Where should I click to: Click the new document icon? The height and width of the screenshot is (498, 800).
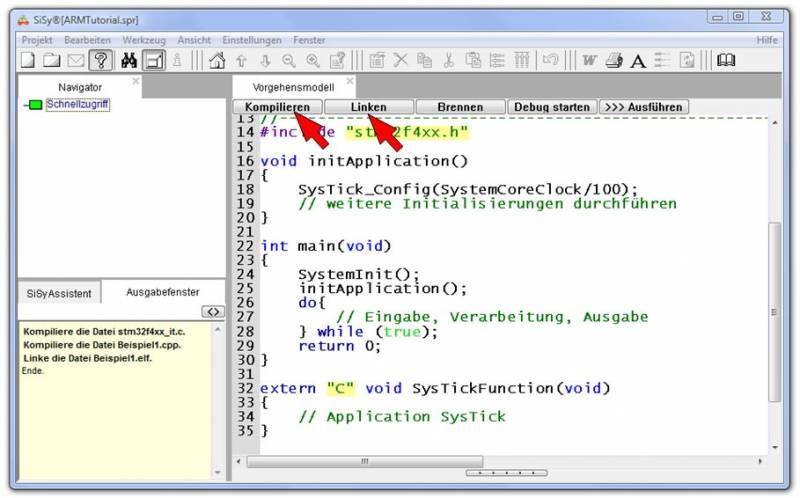28,60
